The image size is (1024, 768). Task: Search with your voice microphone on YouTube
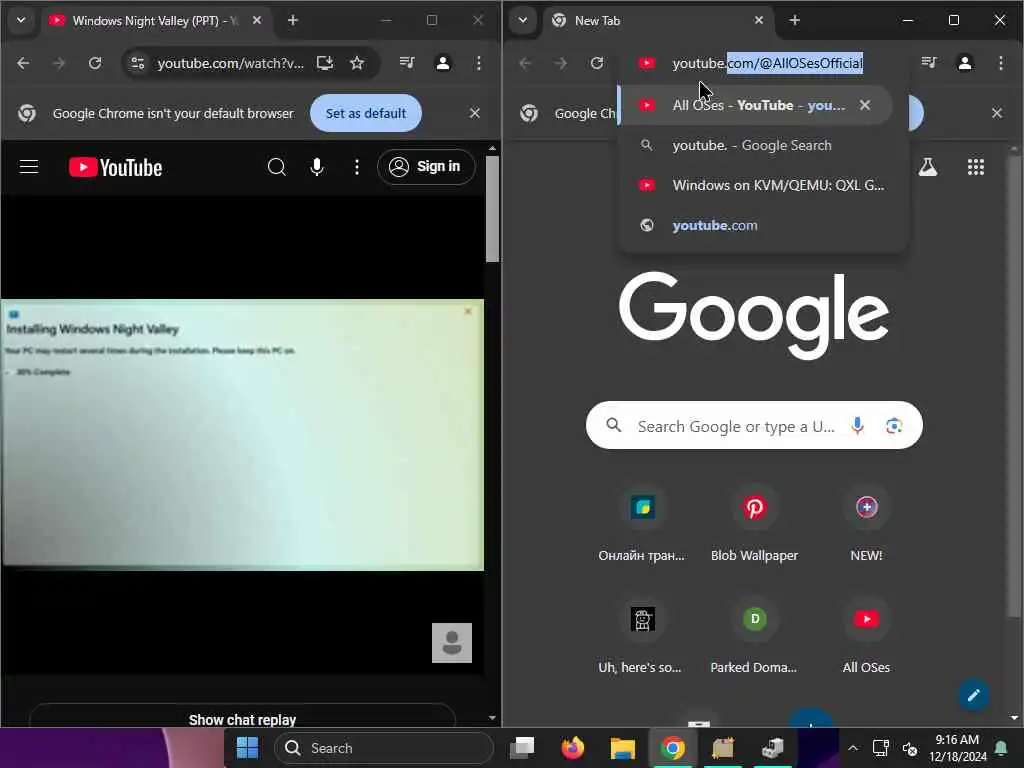tap(317, 167)
